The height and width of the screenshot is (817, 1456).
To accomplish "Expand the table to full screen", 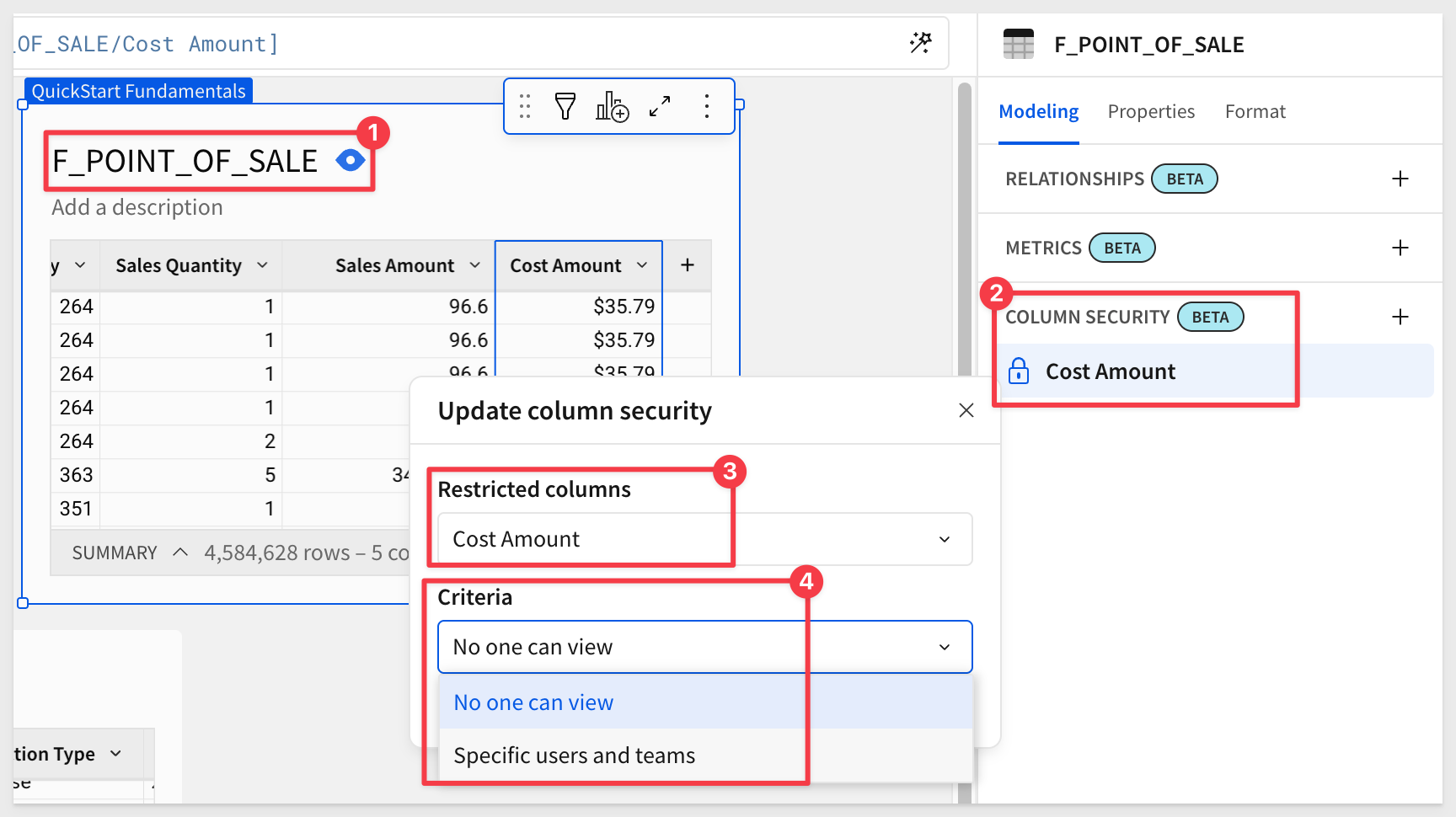I will pos(660,106).
